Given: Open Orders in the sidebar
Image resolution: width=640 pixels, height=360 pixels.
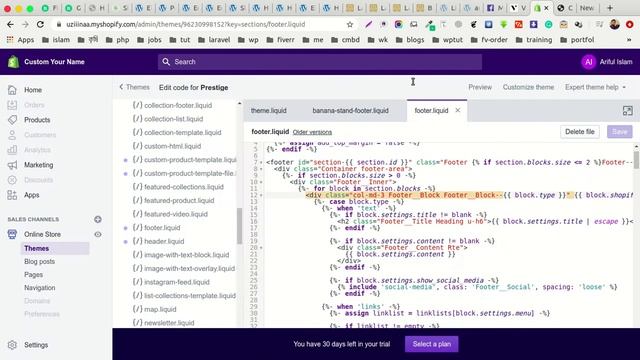Looking at the screenshot, I should 34,105.
